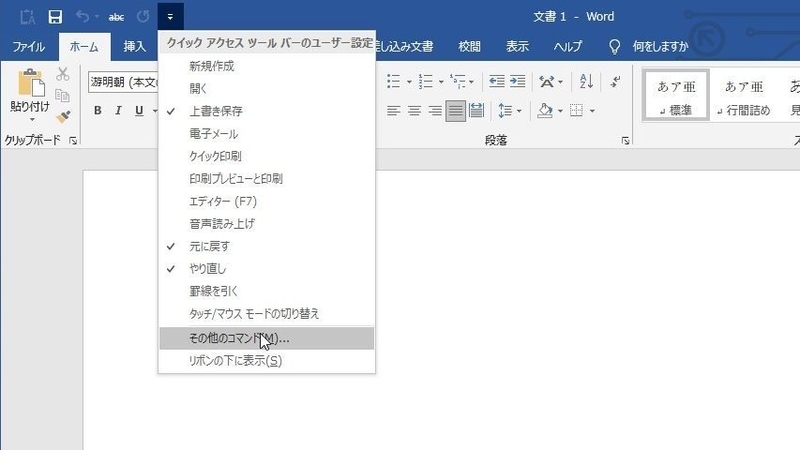The image size is (800, 450).
Task: Align text left icon
Action: point(393,111)
